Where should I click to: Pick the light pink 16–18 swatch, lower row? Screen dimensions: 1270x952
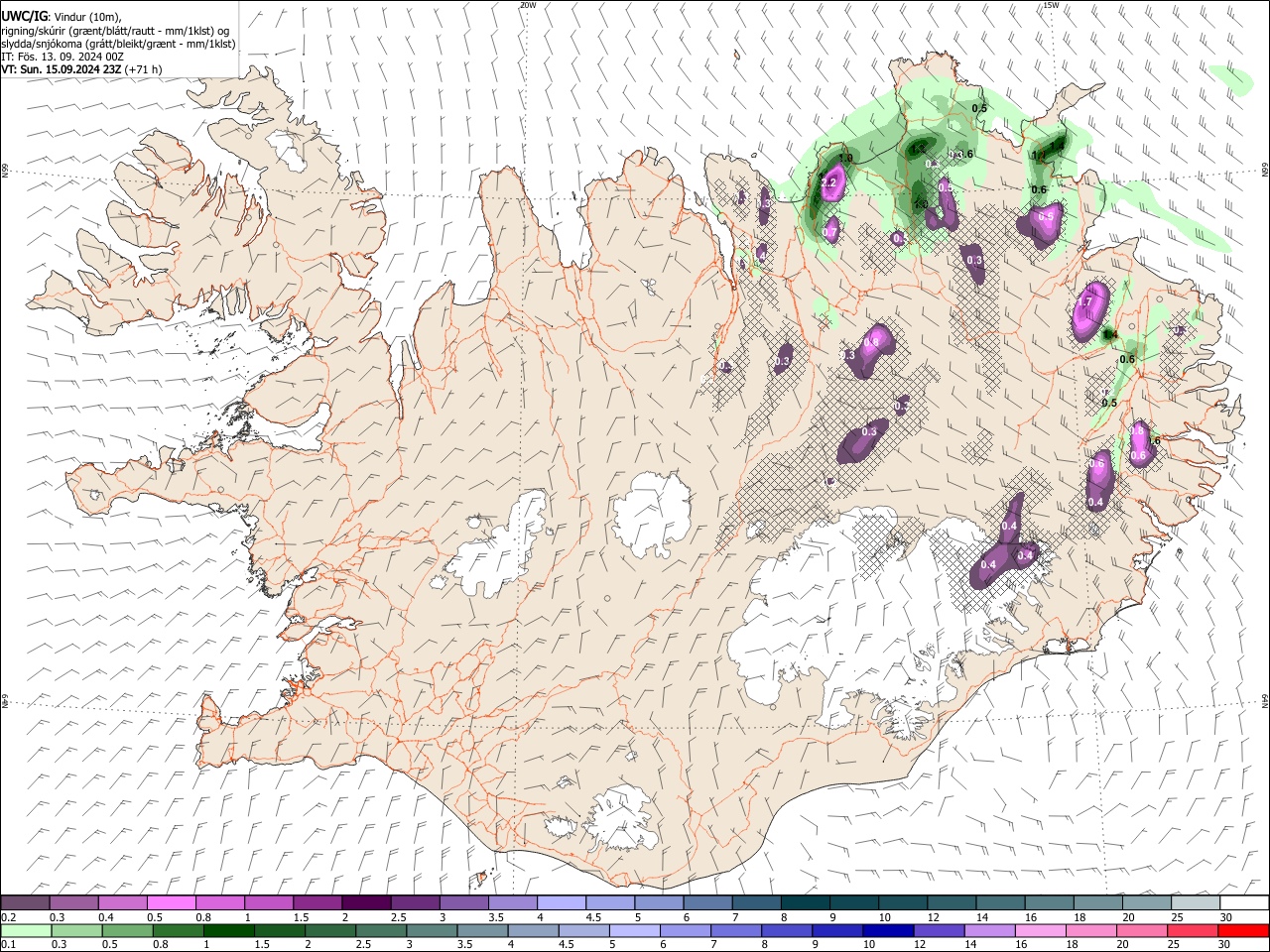pyautogui.click(x=1040, y=931)
